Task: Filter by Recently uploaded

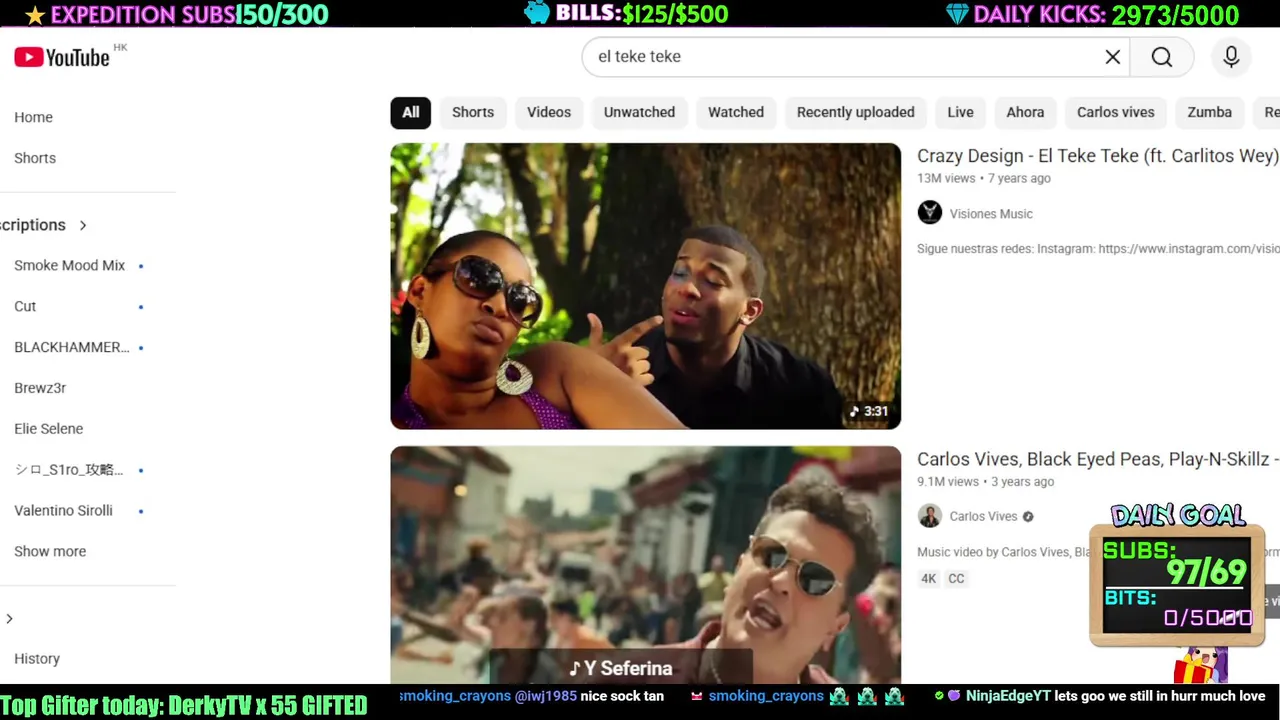Action: click(855, 112)
